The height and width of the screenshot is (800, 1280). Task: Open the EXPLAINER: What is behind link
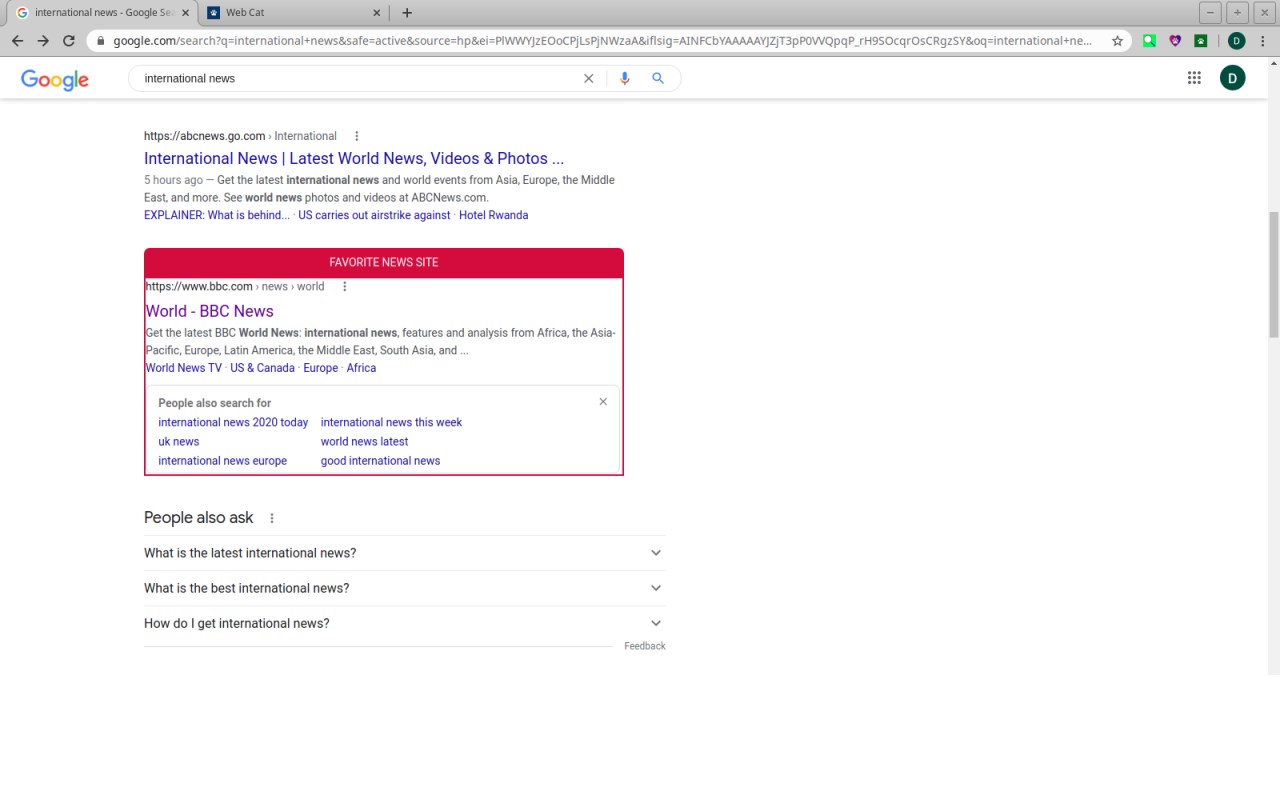[217, 215]
